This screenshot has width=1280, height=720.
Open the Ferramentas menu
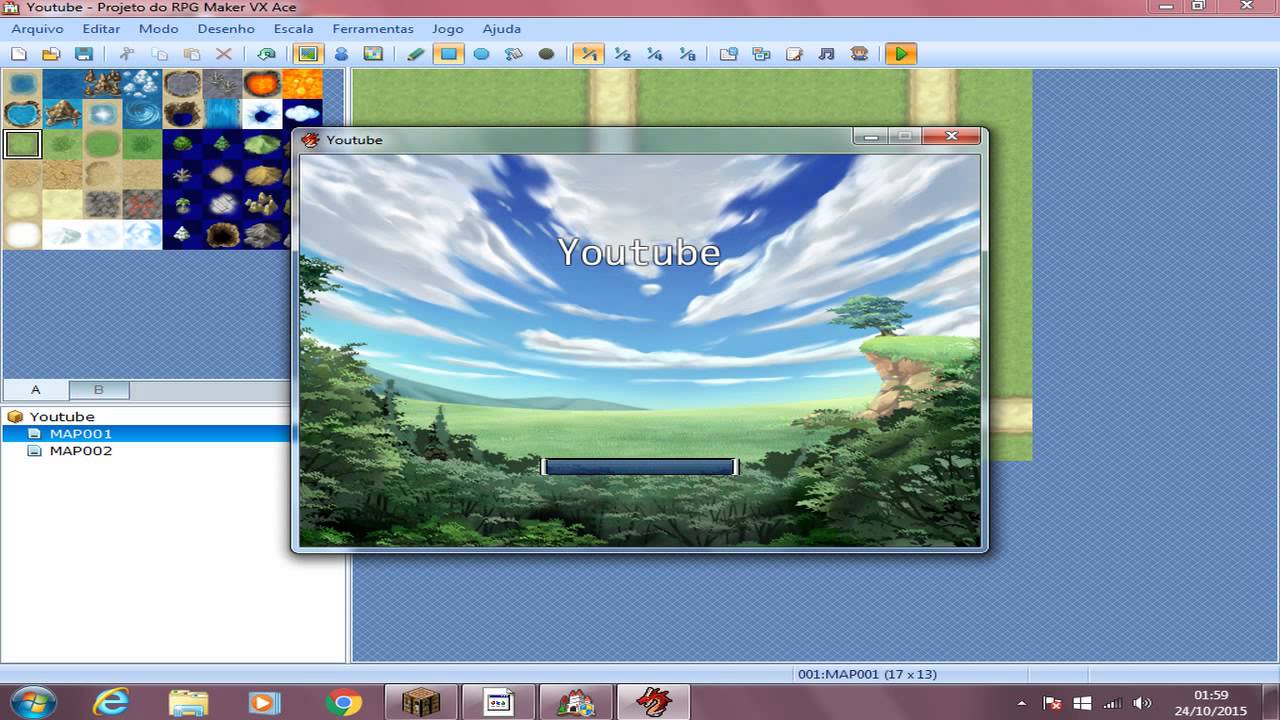pyautogui.click(x=373, y=29)
